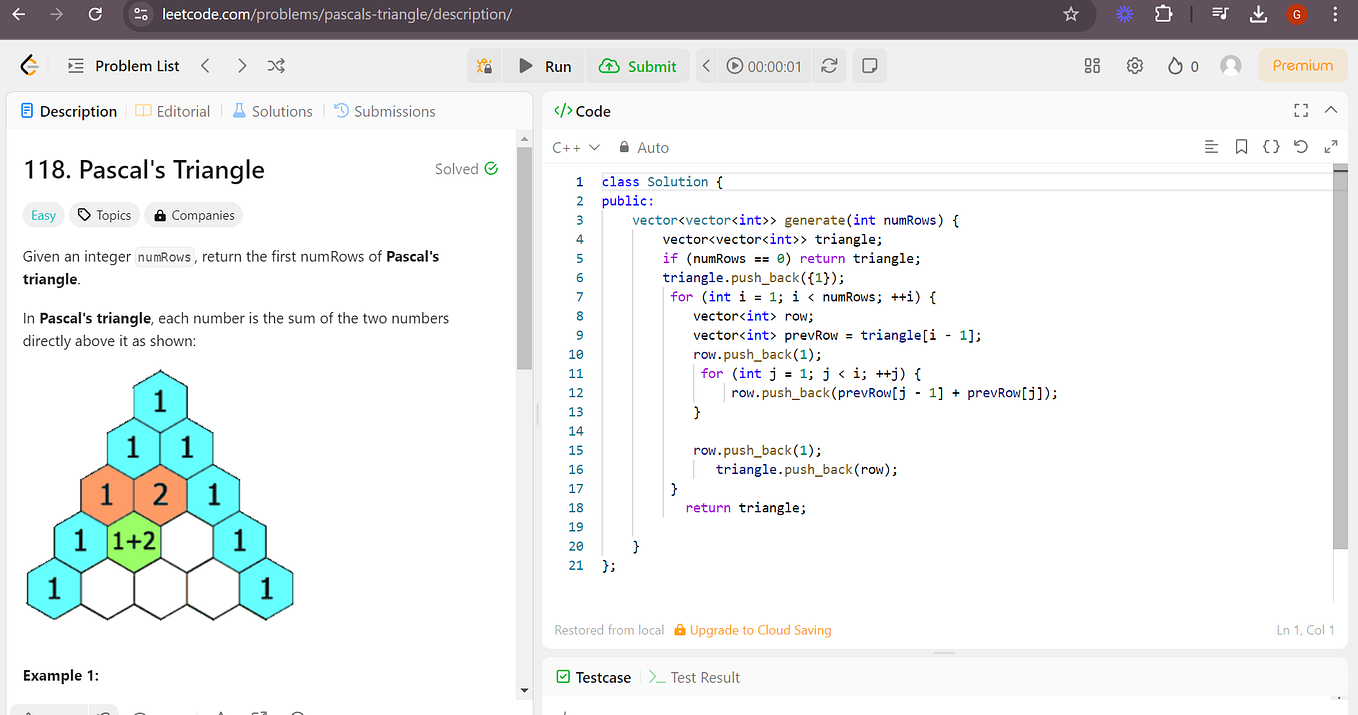Image resolution: width=1358 pixels, height=715 pixels.
Task: Click the 'return triangle;' line 18
Action: 746,508
